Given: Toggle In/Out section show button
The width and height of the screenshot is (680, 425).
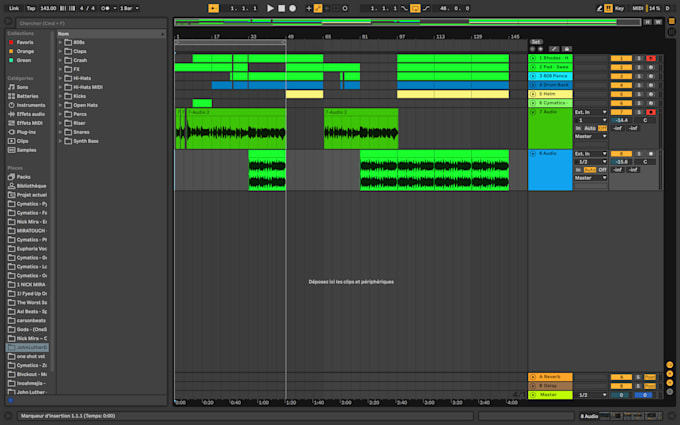Looking at the screenshot, I should tap(670, 365).
